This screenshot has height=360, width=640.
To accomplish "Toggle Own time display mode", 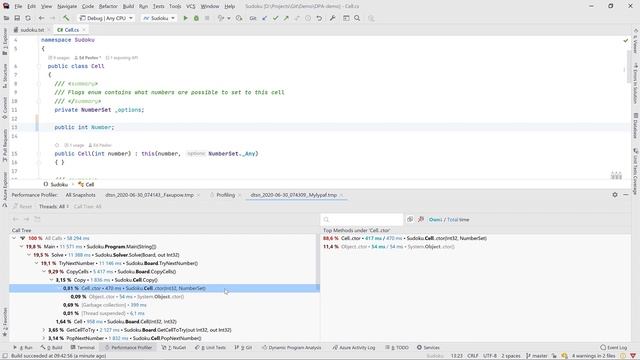I will 435,220.
